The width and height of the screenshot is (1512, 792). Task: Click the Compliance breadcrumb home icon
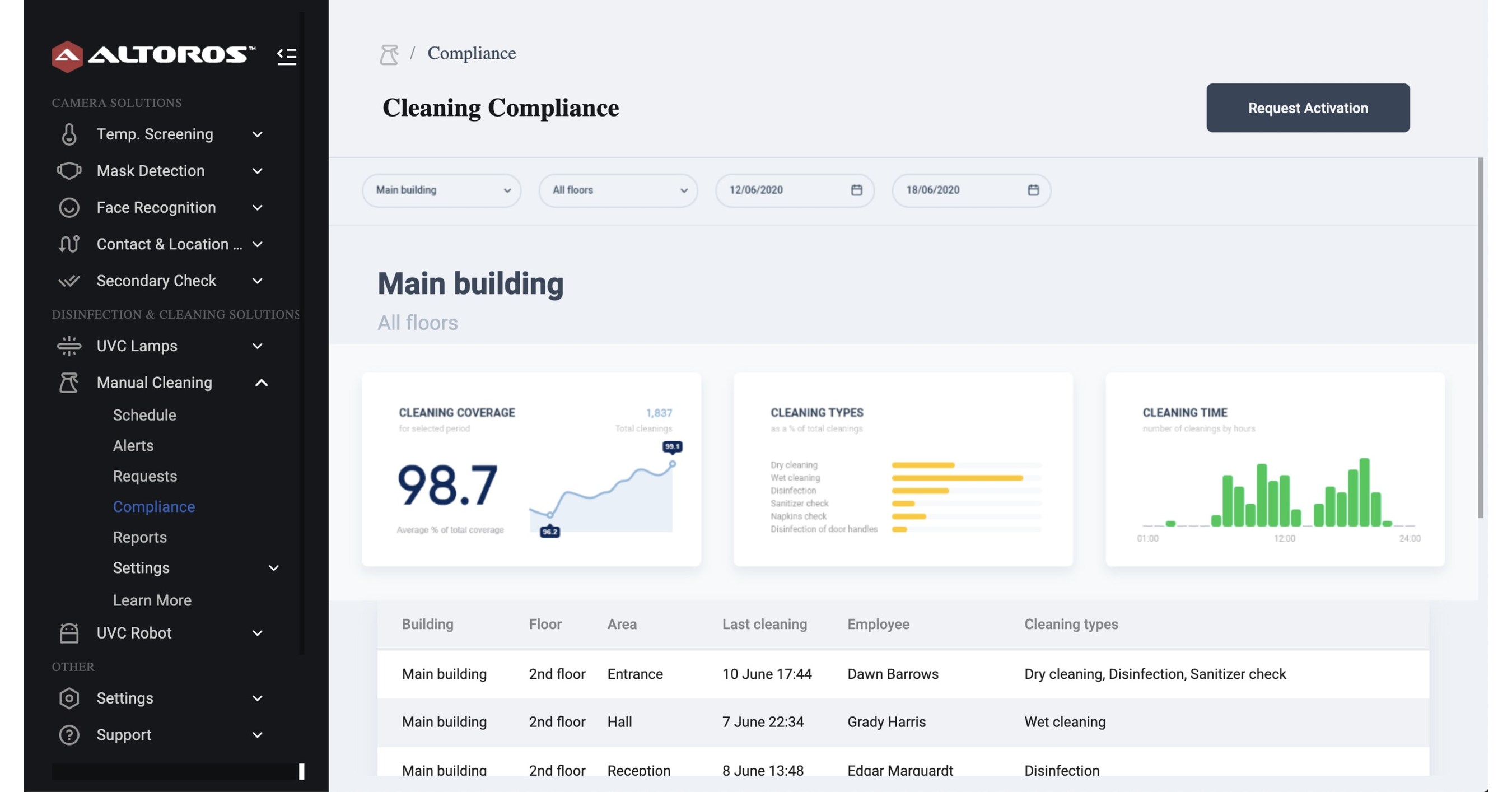[389, 53]
